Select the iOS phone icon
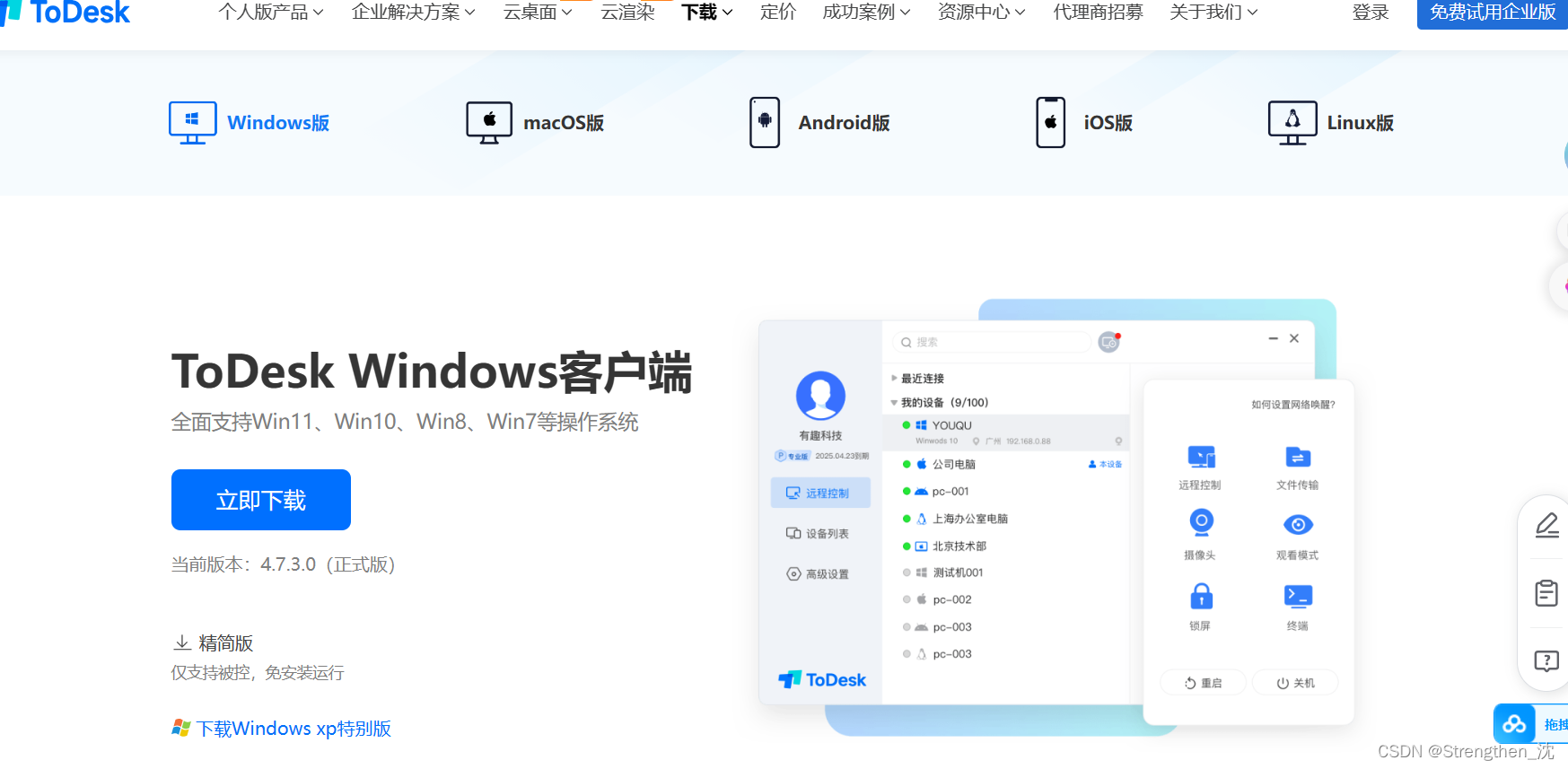The image size is (1568, 769). tap(1050, 123)
